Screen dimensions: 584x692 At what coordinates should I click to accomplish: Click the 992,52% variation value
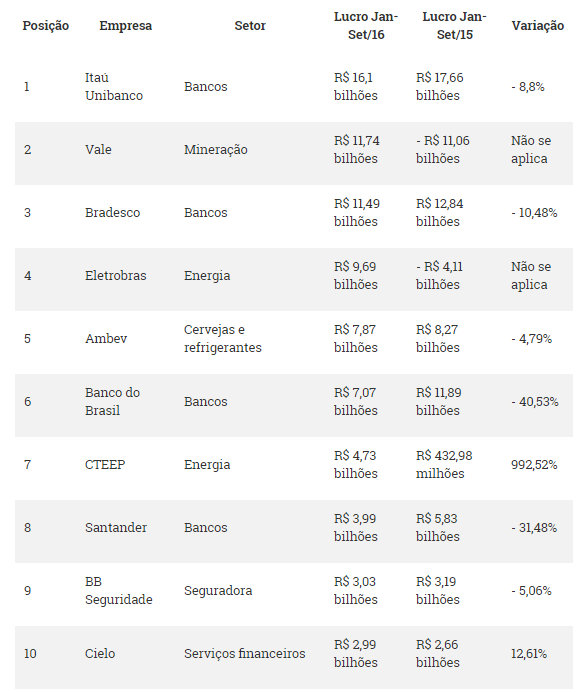click(x=534, y=465)
